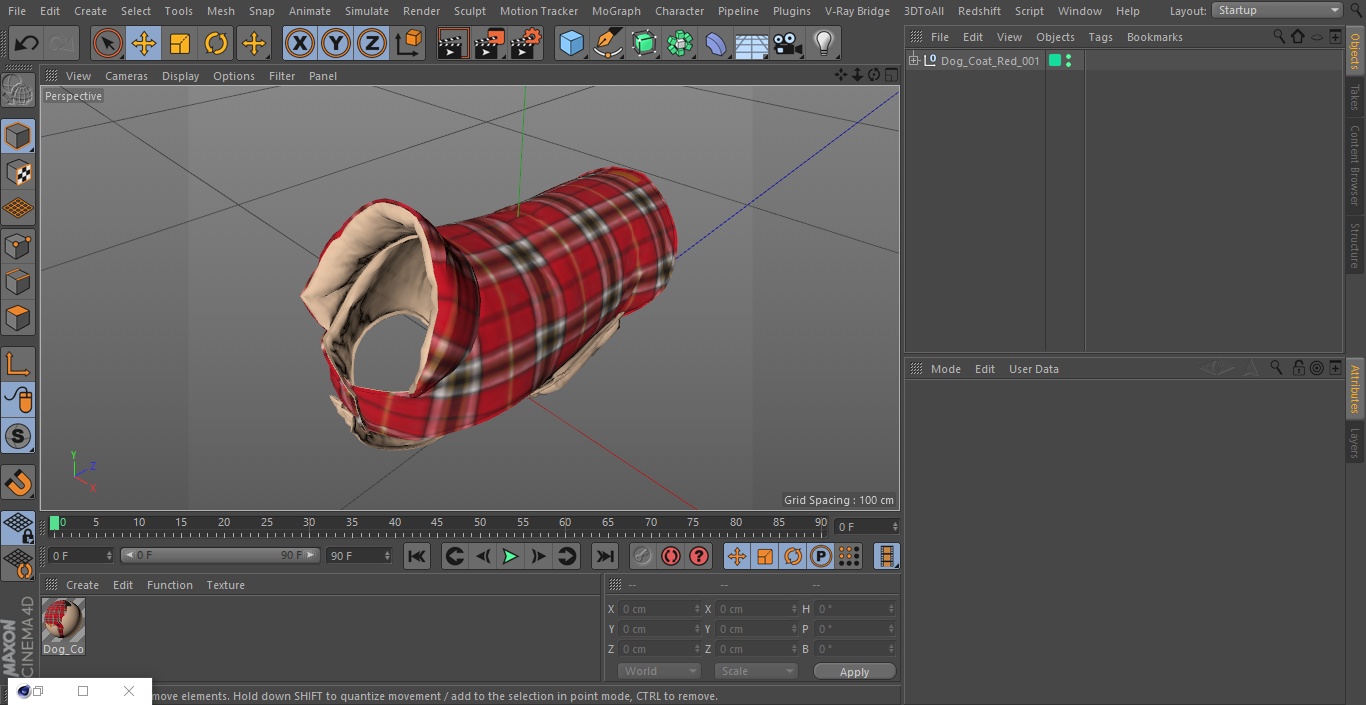Screen dimensions: 1366x705
Task: Open attribute manager Mode menu
Action: point(945,369)
